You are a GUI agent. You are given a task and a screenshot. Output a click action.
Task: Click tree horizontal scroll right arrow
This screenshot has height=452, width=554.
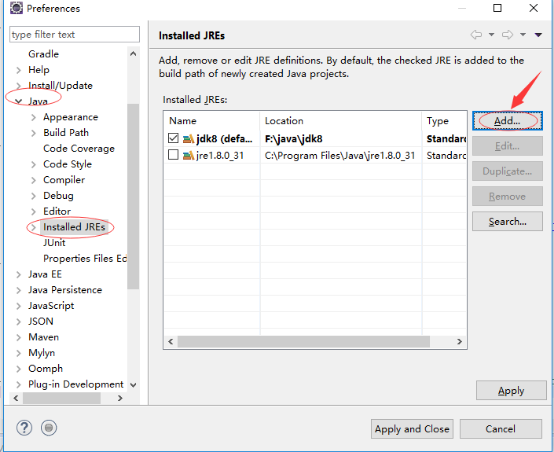pos(120,398)
